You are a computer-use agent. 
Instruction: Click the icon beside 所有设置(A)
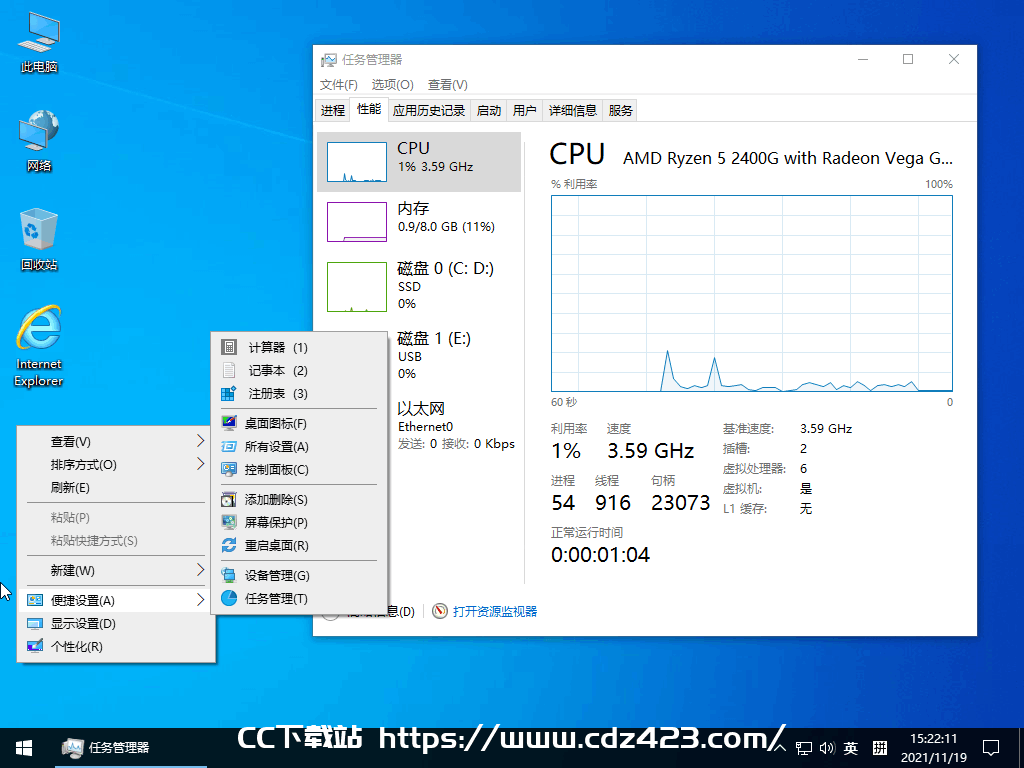pyautogui.click(x=229, y=447)
